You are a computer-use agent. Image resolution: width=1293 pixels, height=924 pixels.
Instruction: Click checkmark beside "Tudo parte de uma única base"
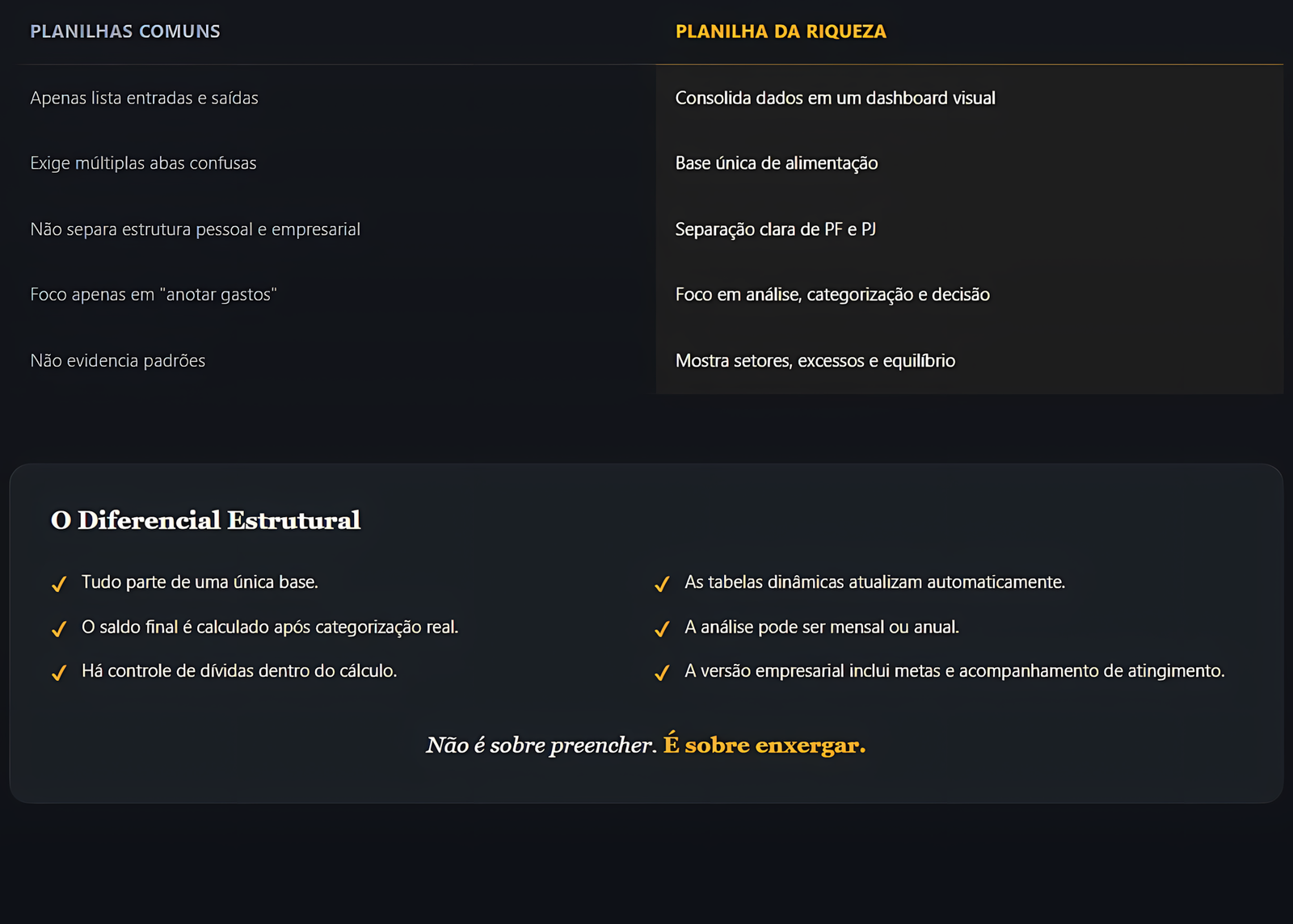click(x=59, y=584)
